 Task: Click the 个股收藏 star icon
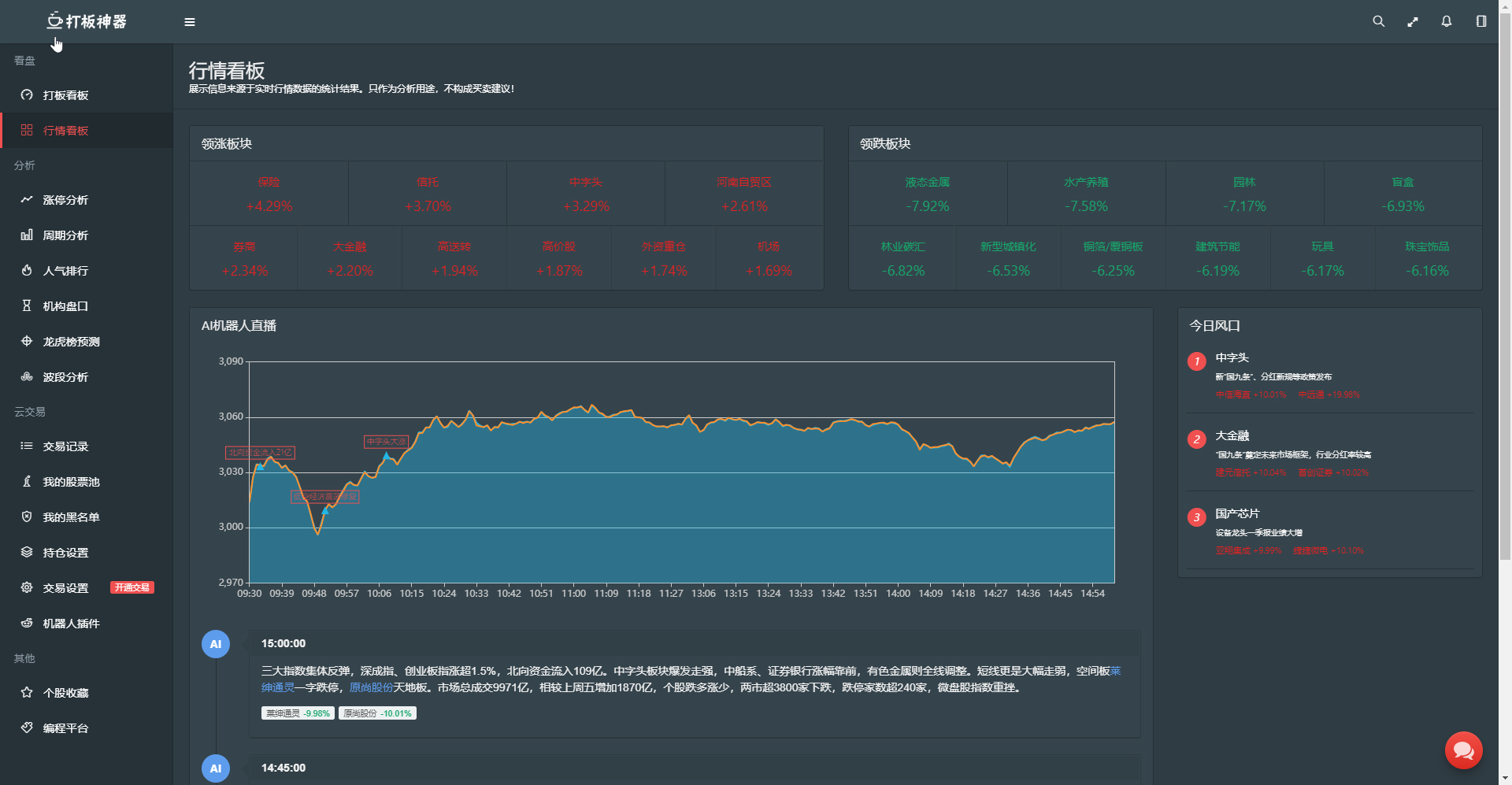tap(27, 693)
